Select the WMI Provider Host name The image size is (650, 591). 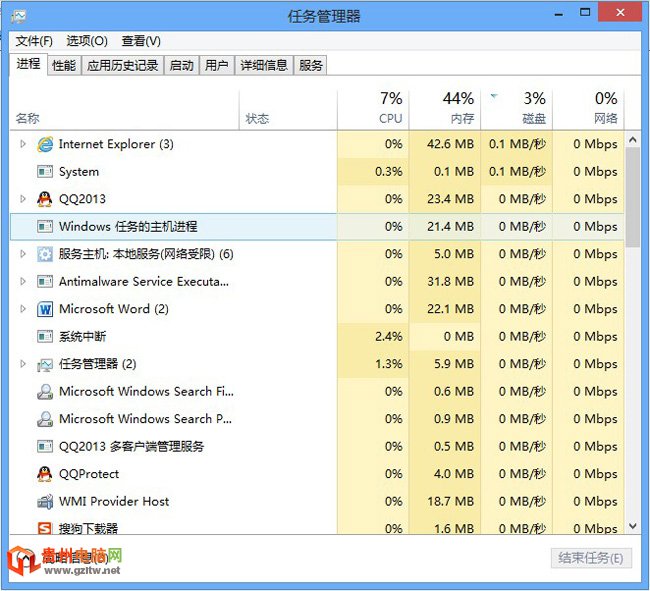[114, 501]
